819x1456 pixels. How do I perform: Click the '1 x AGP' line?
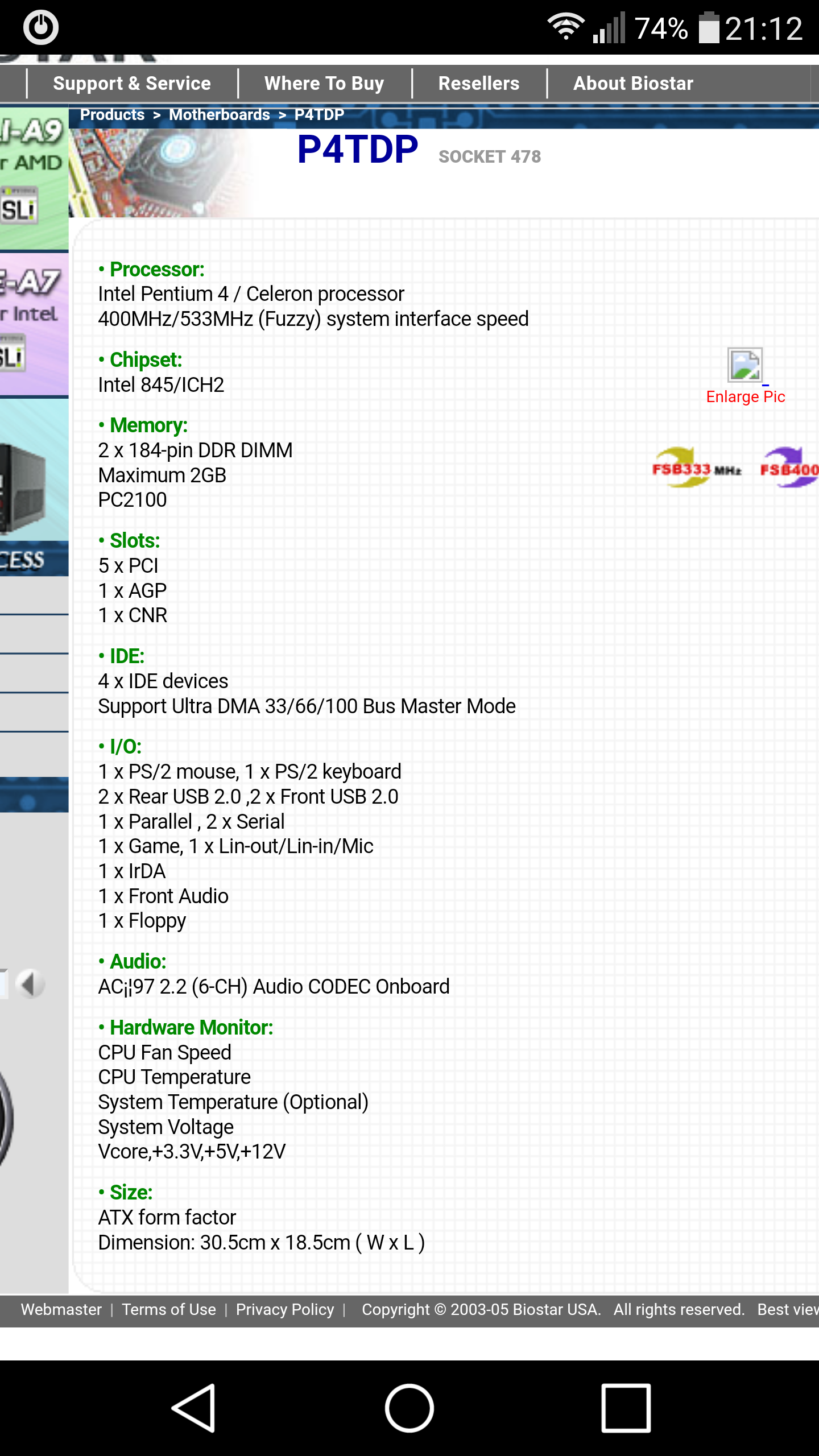pyautogui.click(x=132, y=590)
